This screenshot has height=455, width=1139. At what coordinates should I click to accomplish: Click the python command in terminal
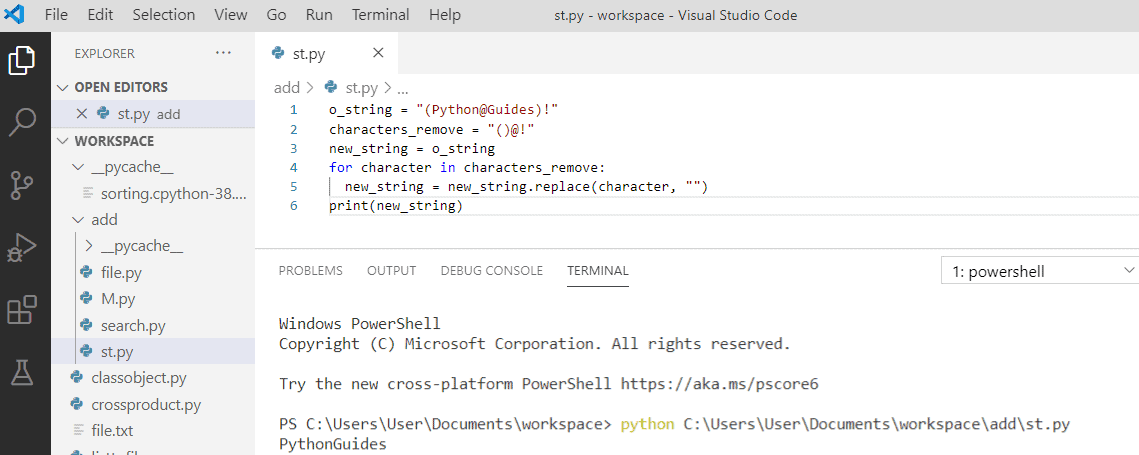(647, 424)
